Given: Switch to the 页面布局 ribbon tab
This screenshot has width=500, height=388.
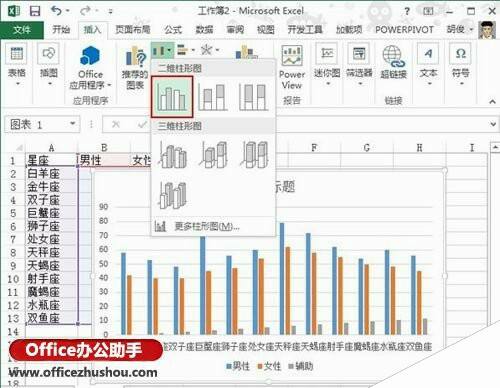Looking at the screenshot, I should tap(133, 30).
